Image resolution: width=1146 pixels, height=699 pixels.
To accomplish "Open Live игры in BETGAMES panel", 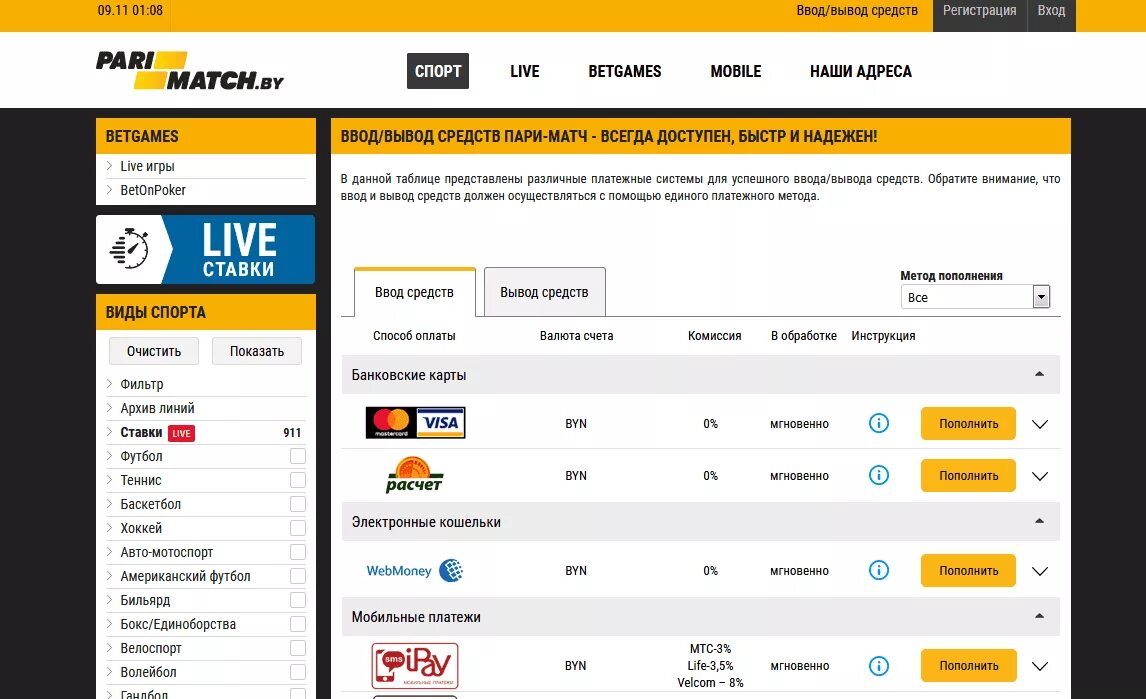I will tap(147, 166).
